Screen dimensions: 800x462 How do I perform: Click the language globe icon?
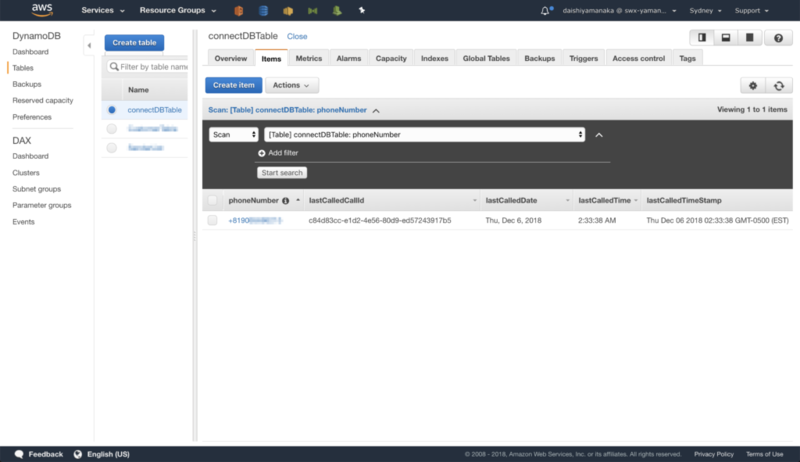78,454
